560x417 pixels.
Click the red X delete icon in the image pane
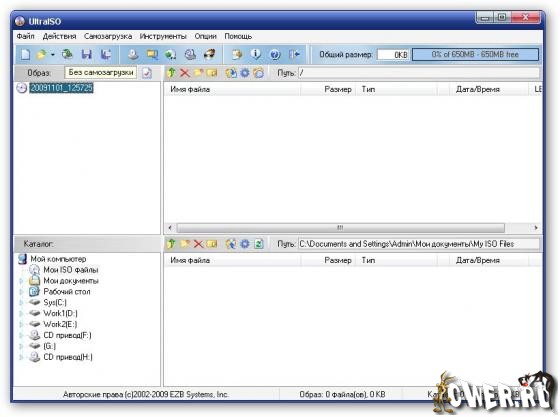pos(185,73)
